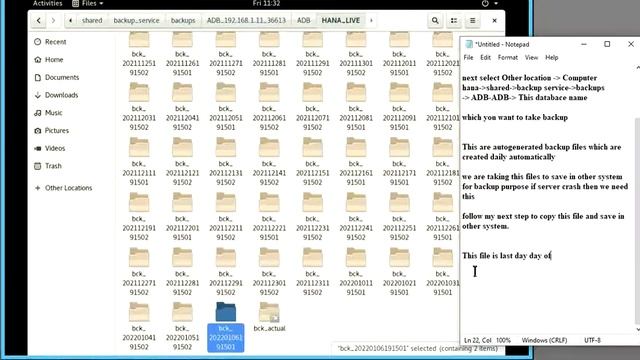Toggle the list/grid view button
This screenshot has width=640, height=360.
[454, 20]
